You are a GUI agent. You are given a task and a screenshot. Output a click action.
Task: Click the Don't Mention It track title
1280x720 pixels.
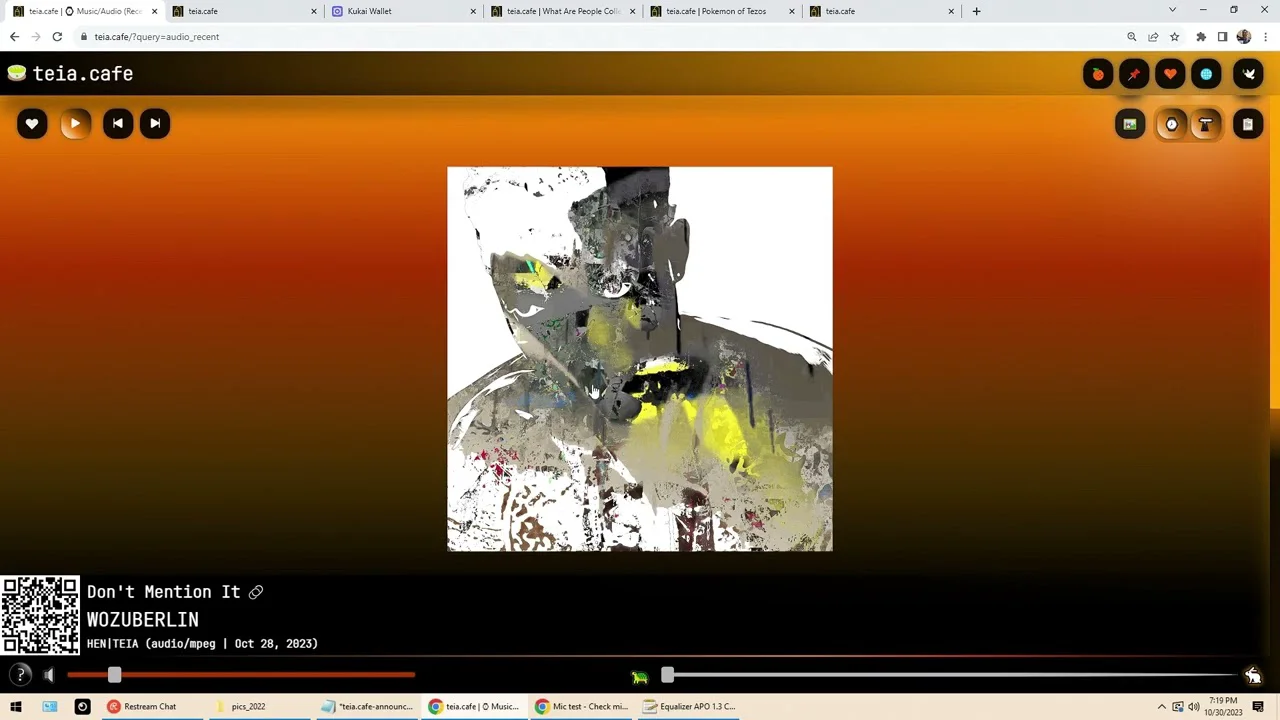click(163, 592)
